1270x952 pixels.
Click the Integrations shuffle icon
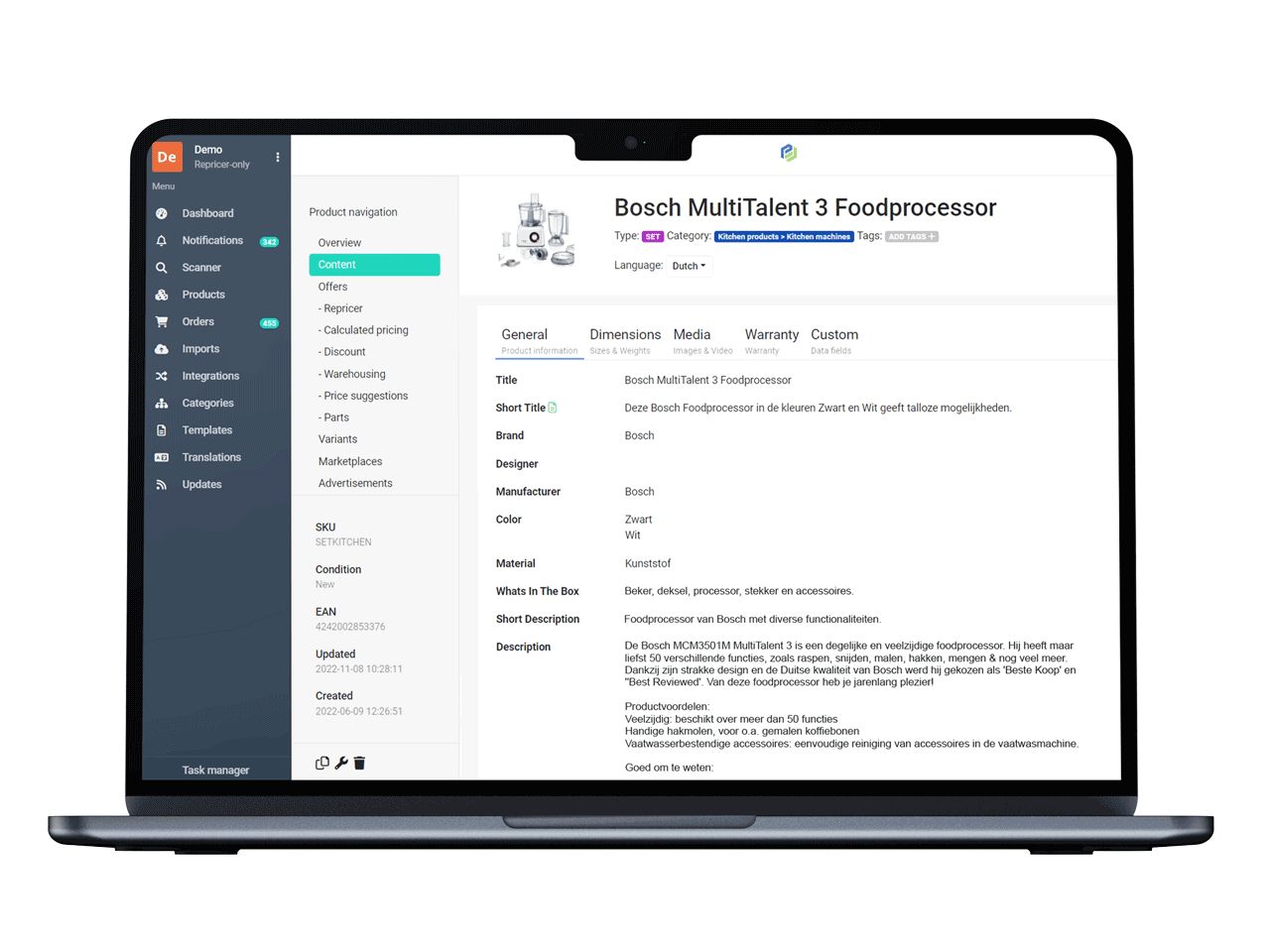point(162,376)
